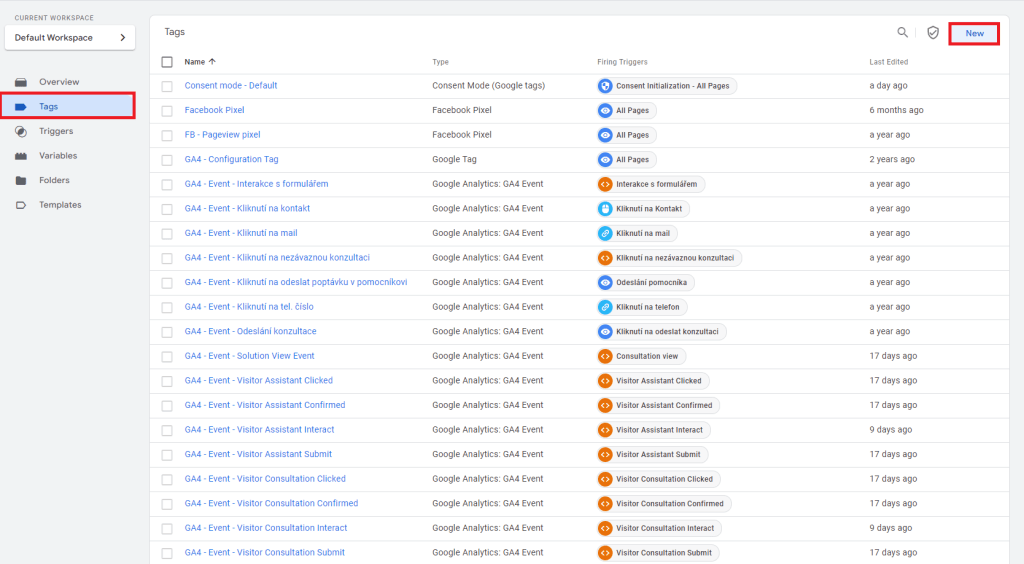Click eye icon of Odeslání pomocníka trigger

pyautogui.click(x=605, y=283)
